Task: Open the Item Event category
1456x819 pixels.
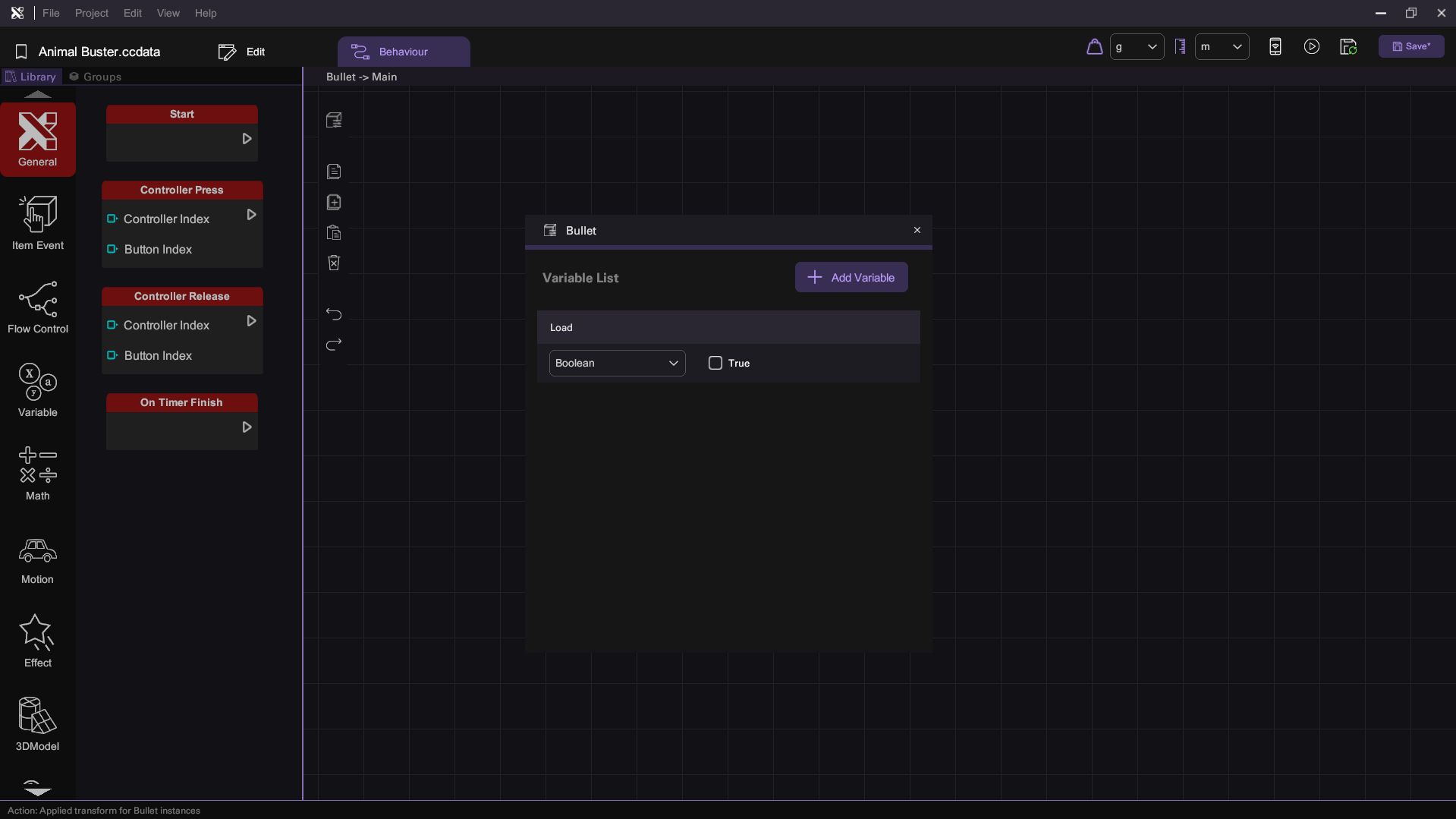Action: point(38,223)
